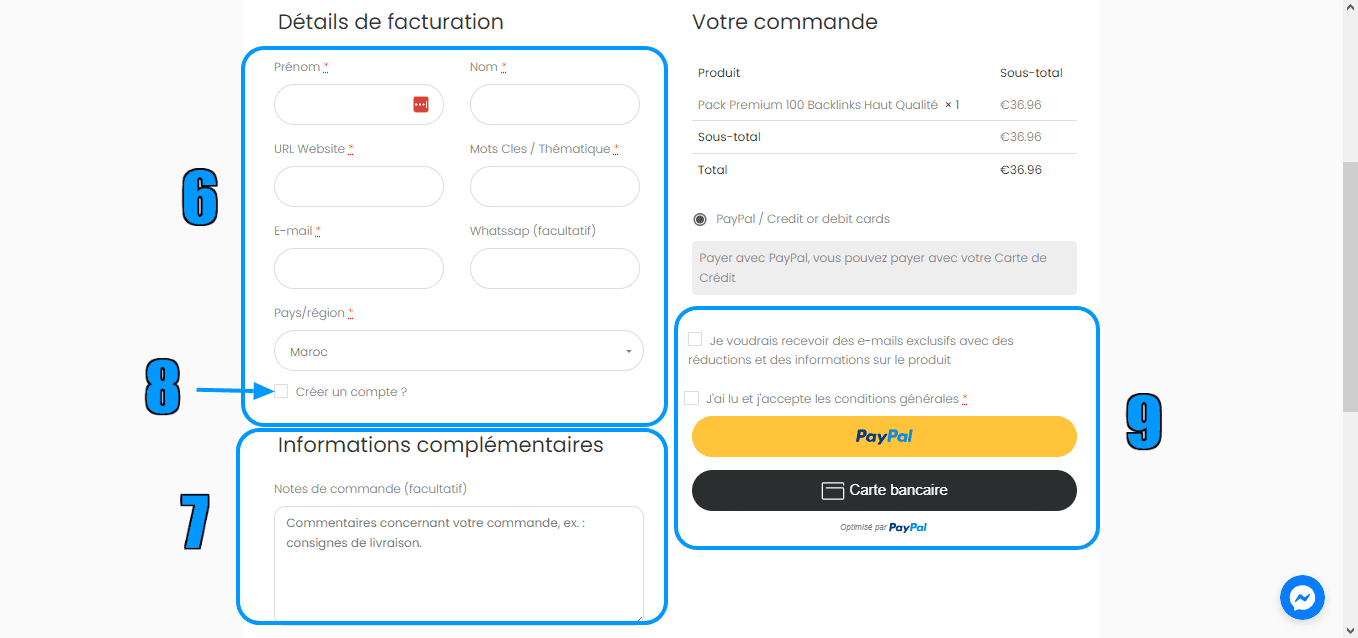Image resolution: width=1358 pixels, height=638 pixels.
Task: Enable exclusive e-mails subscription checkbox
Action: [695, 339]
